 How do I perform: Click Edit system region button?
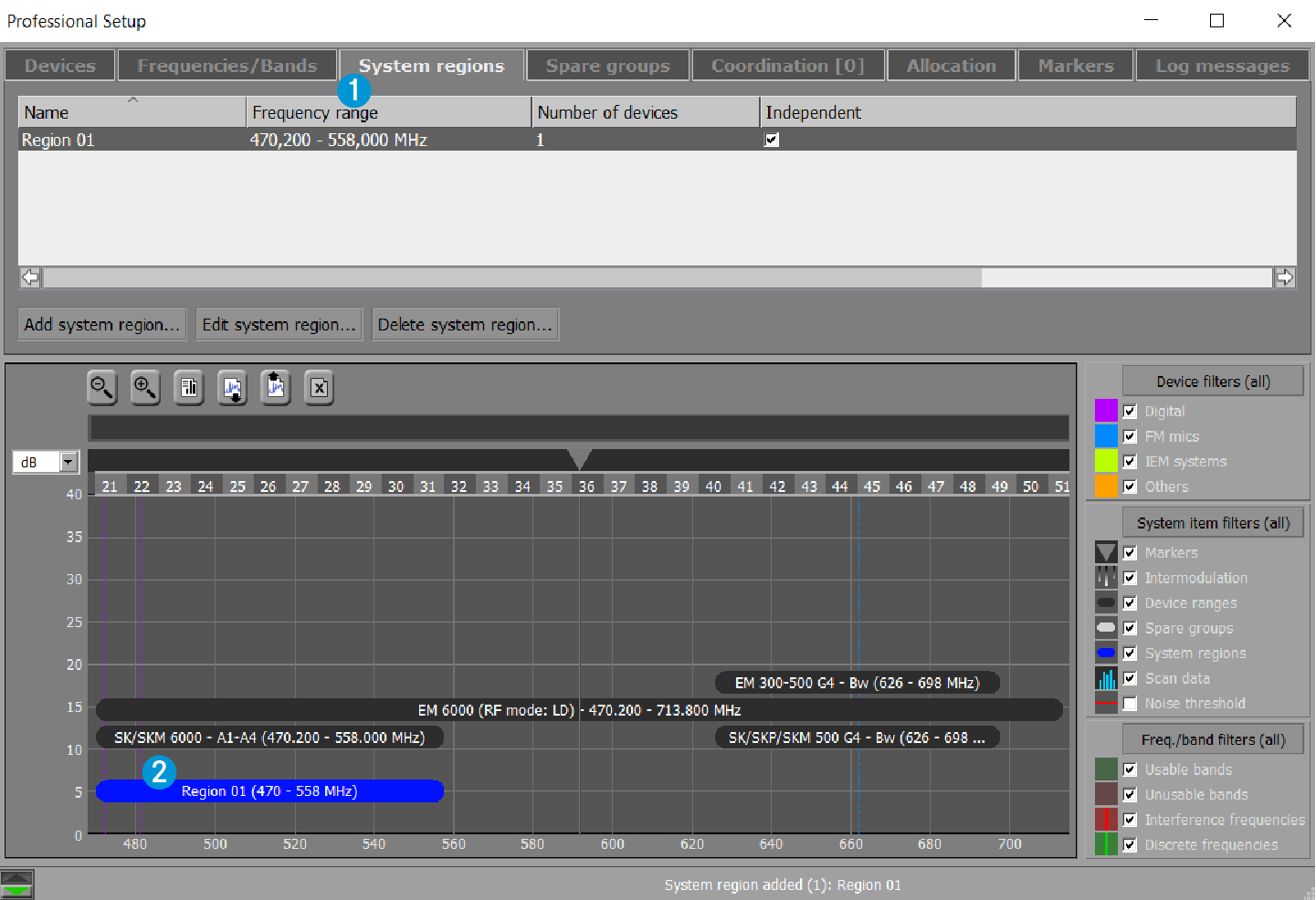pyautogui.click(x=279, y=324)
